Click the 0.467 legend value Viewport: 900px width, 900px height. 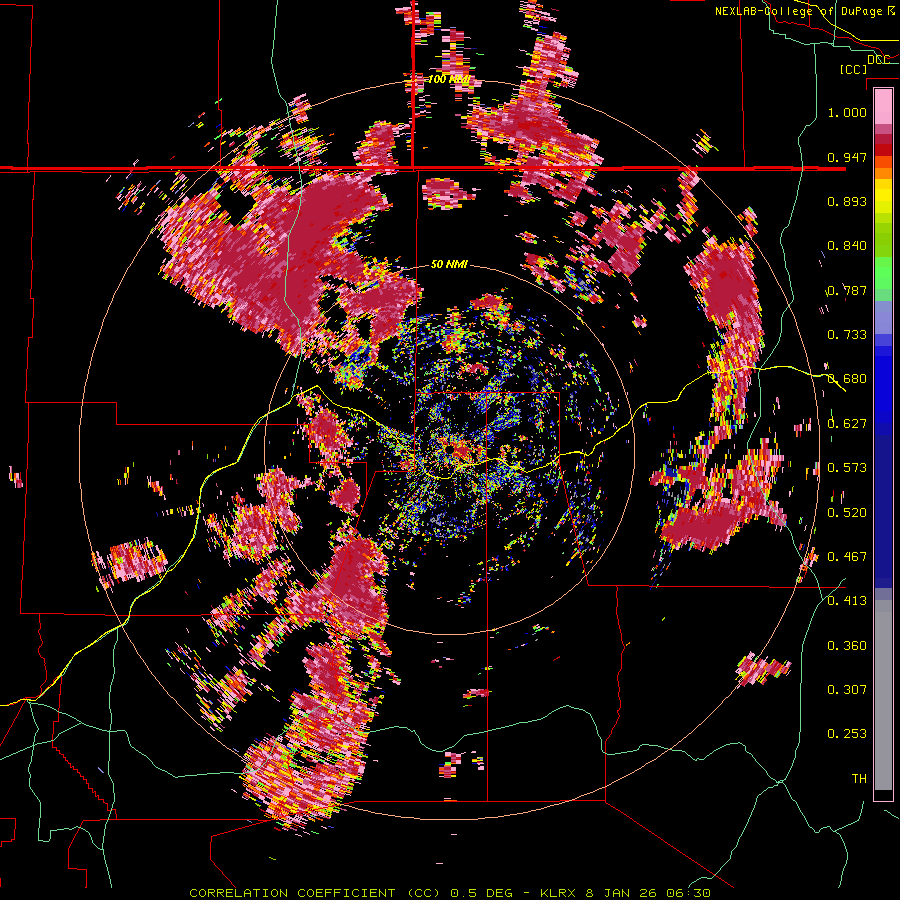[x=847, y=557]
